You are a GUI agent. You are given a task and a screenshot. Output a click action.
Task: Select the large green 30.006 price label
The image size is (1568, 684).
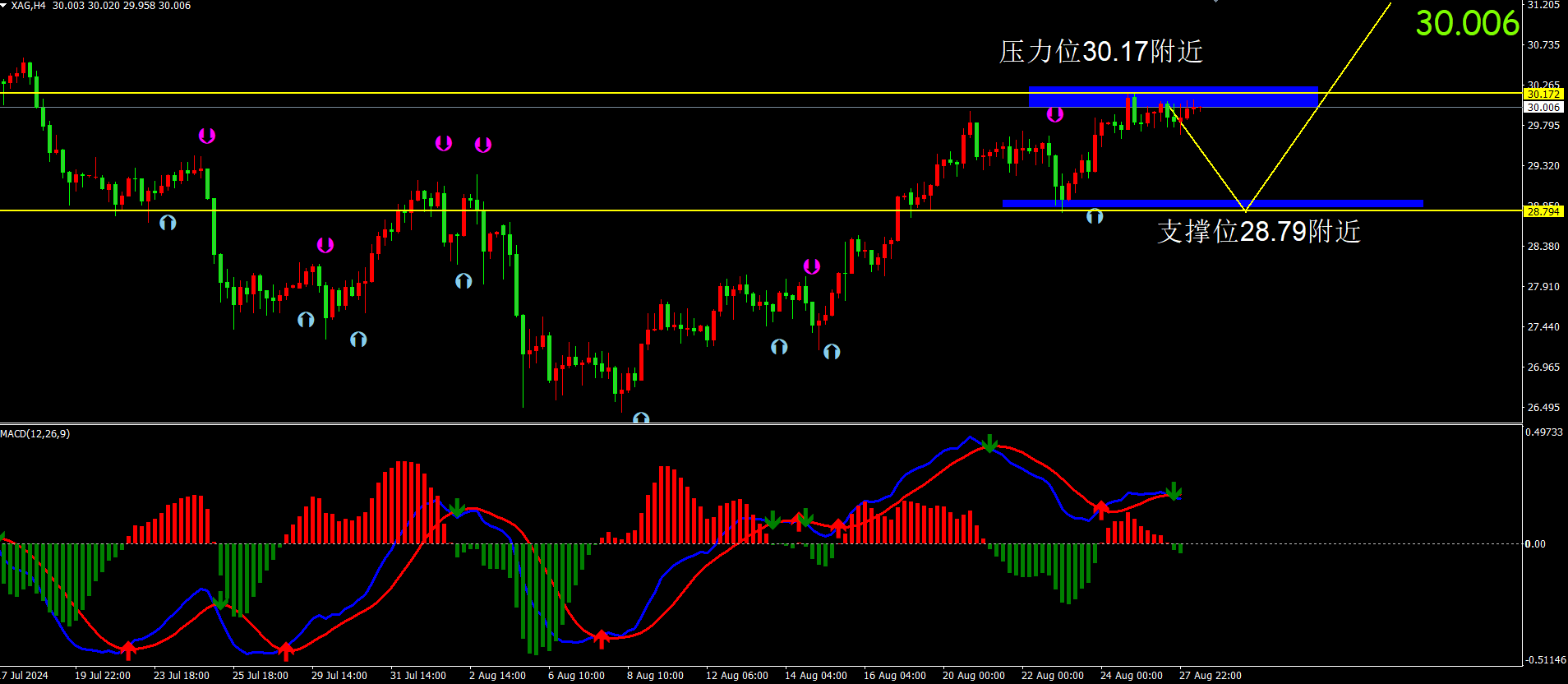(x=1467, y=23)
